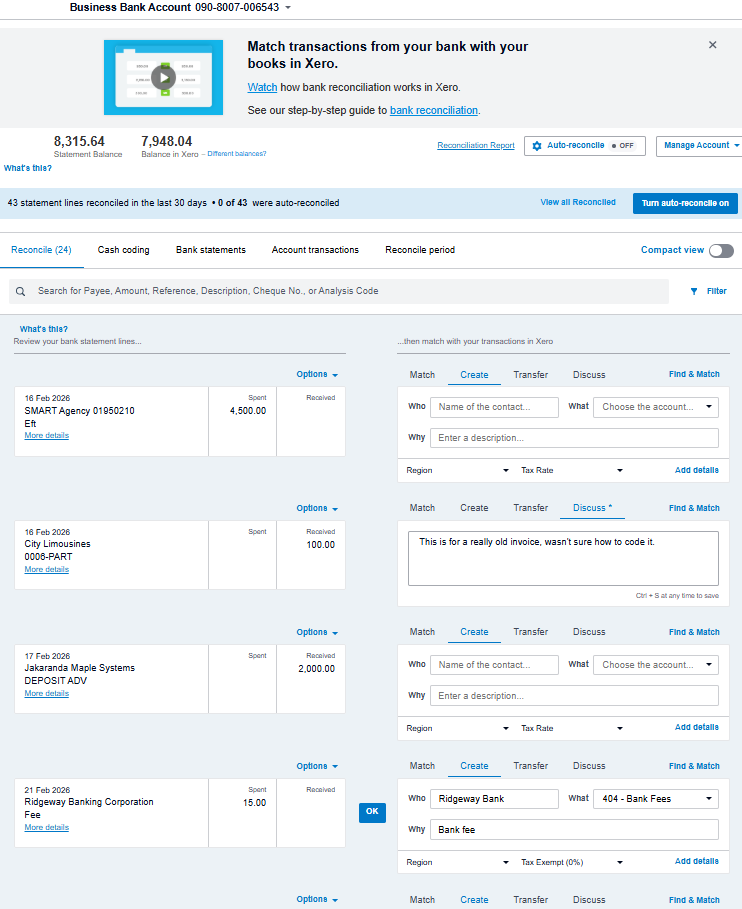Select Discuss tab for Ridgeway Bank line
The height and width of the screenshot is (909, 742).
[x=589, y=766]
